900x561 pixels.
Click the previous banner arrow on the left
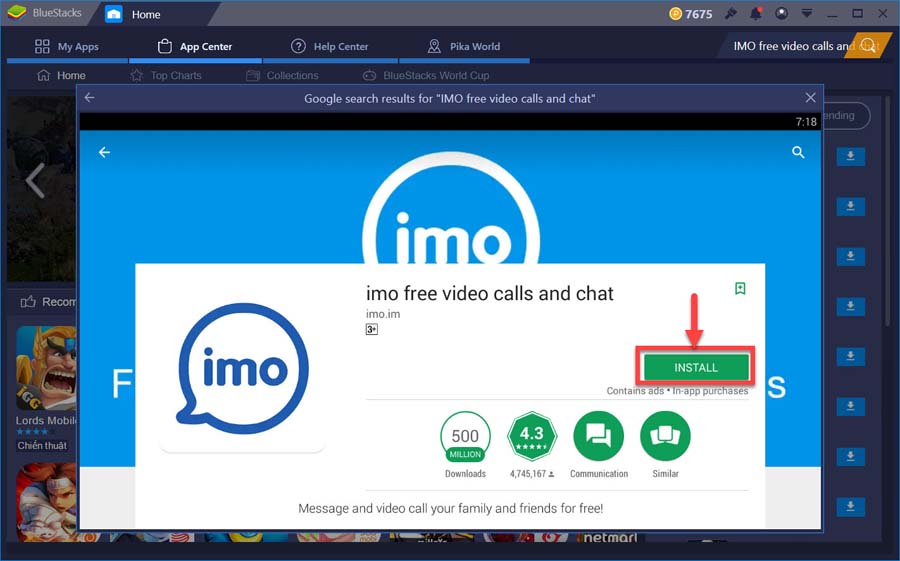pyautogui.click(x=35, y=180)
